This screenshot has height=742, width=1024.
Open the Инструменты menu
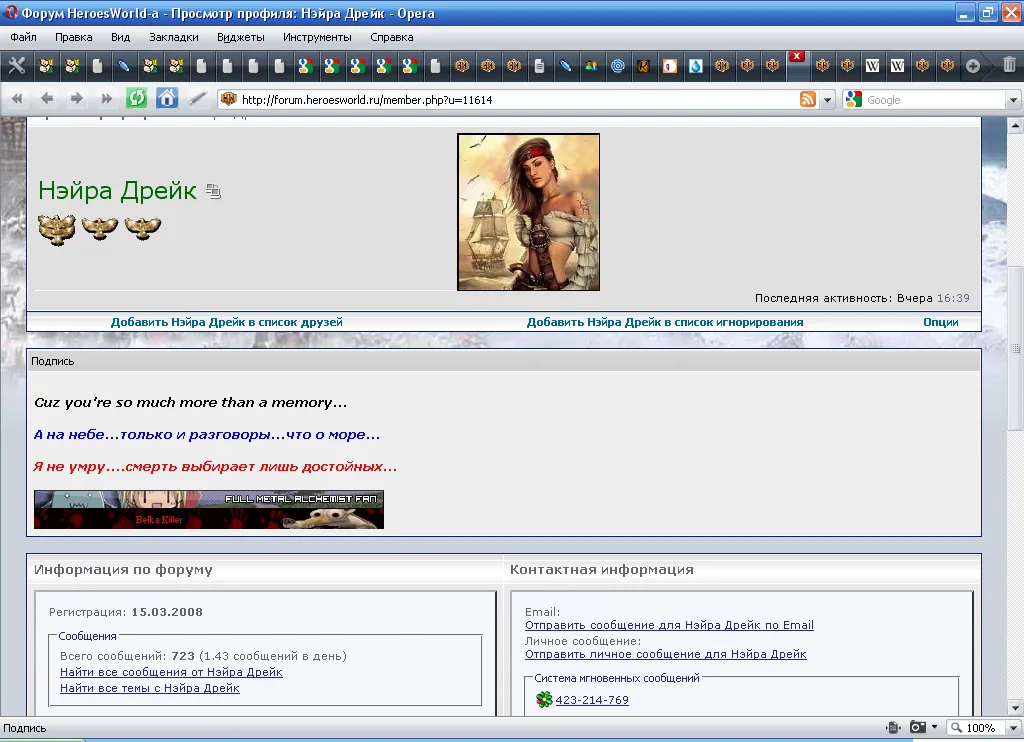317,37
